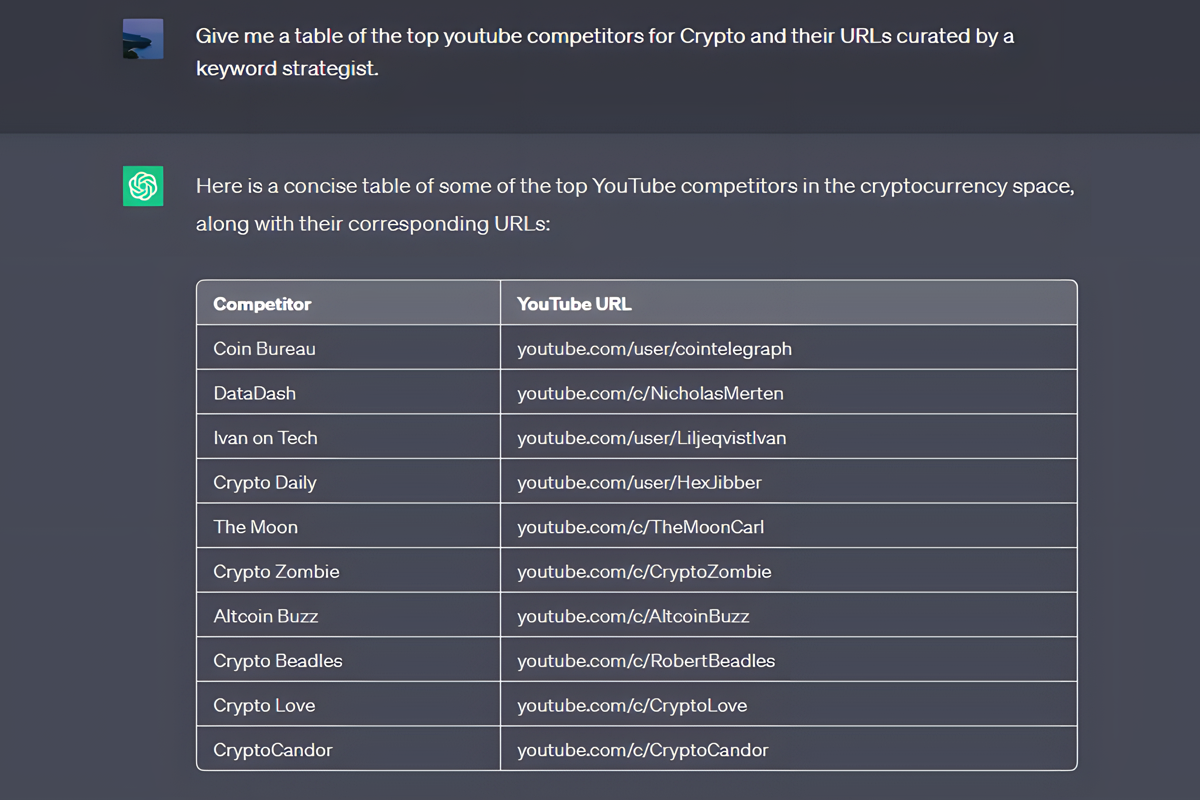Open the Coin Bureau YouTube URL
This screenshot has width=1200, height=800.
coord(654,348)
